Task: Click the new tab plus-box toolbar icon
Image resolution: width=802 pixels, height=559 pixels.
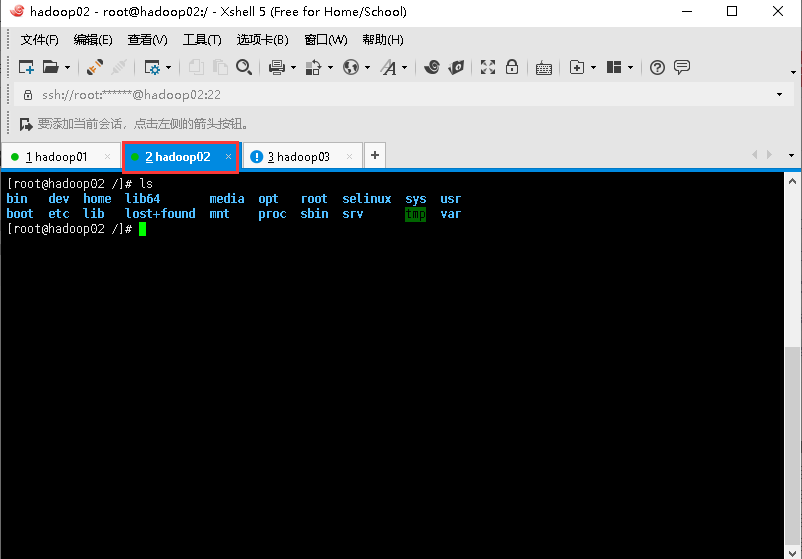Action: [x=577, y=67]
